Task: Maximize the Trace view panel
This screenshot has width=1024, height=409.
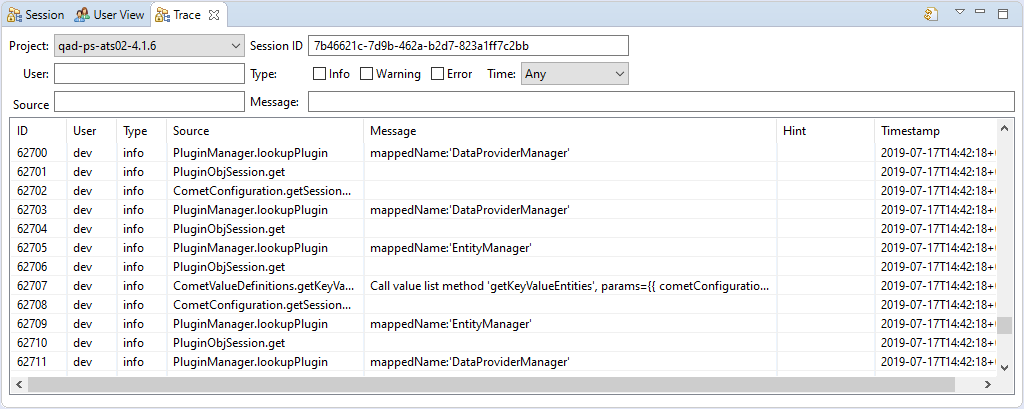Action: pyautogui.click(x=1003, y=13)
